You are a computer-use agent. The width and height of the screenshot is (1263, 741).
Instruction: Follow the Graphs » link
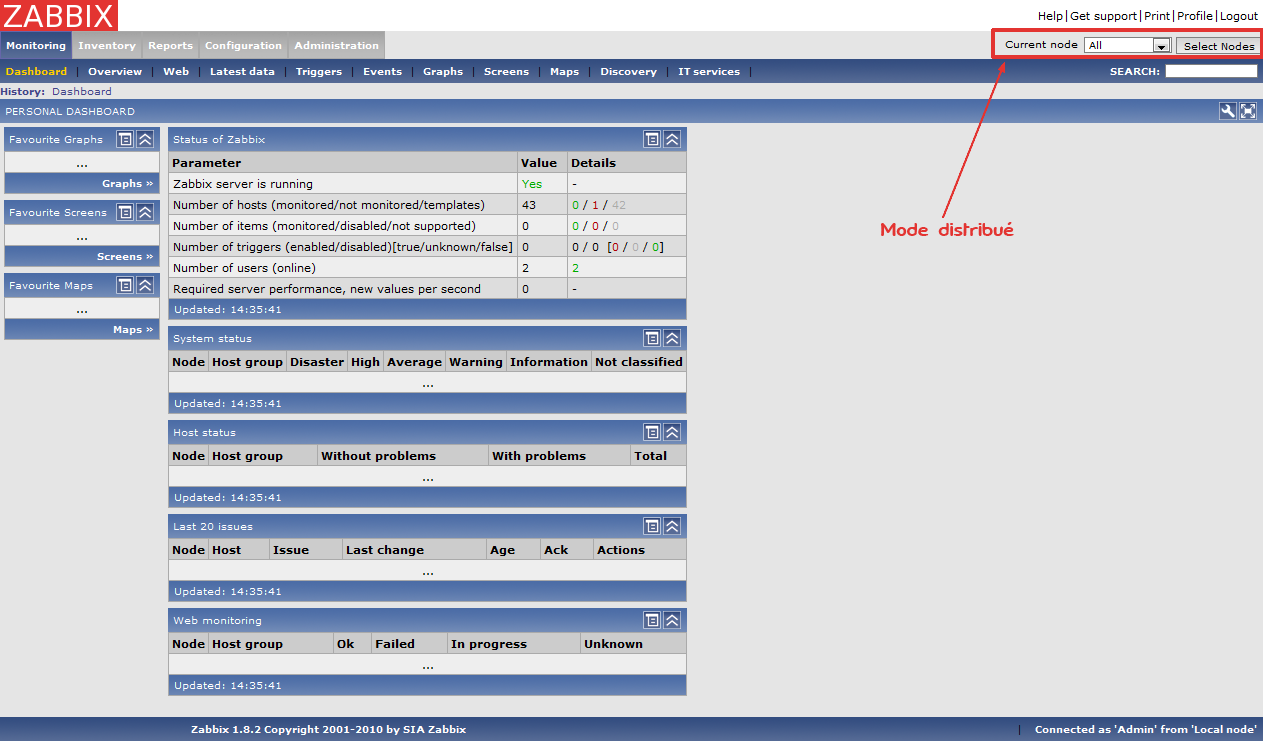[127, 184]
